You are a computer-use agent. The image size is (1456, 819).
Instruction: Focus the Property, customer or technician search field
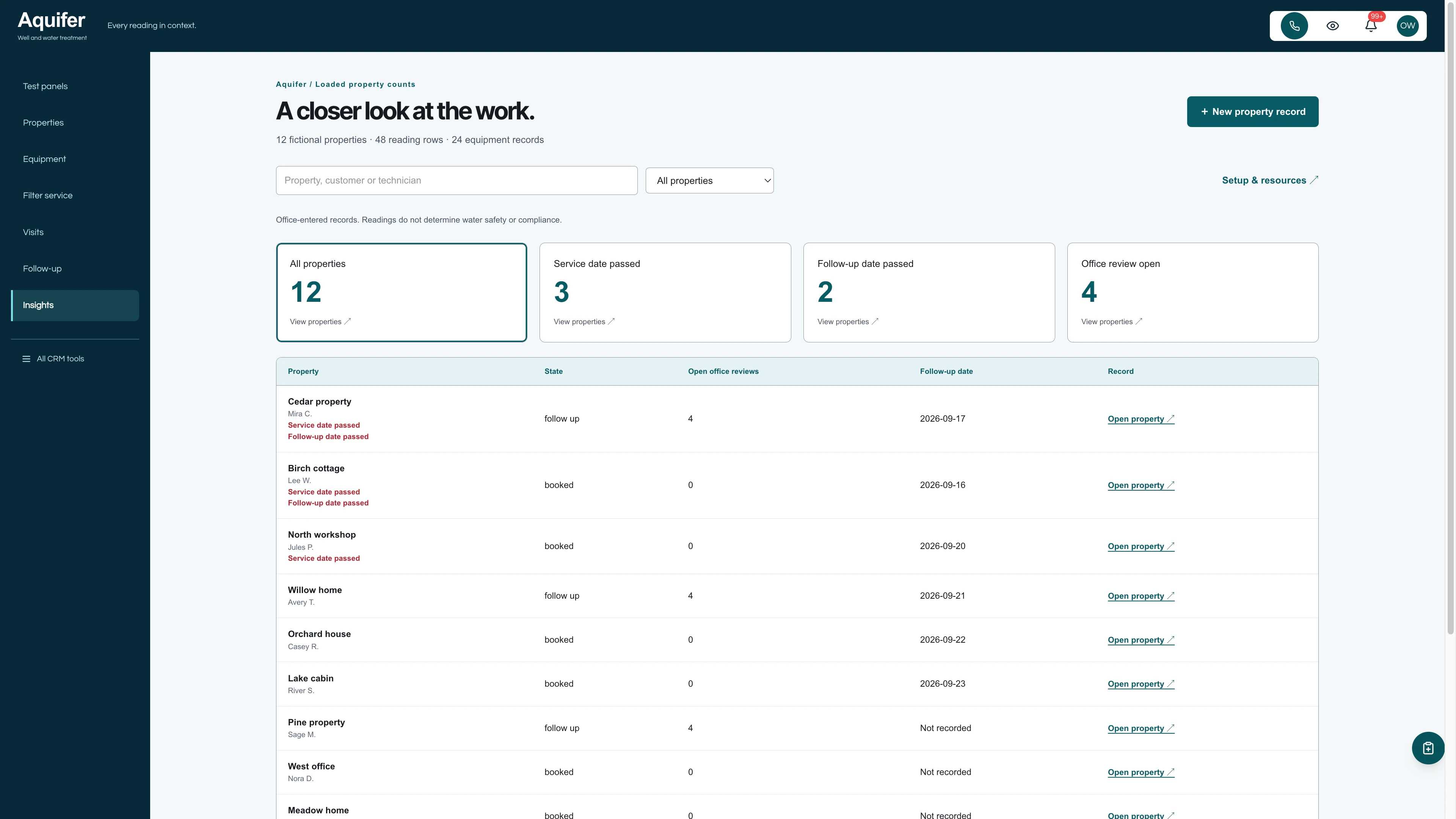456,180
